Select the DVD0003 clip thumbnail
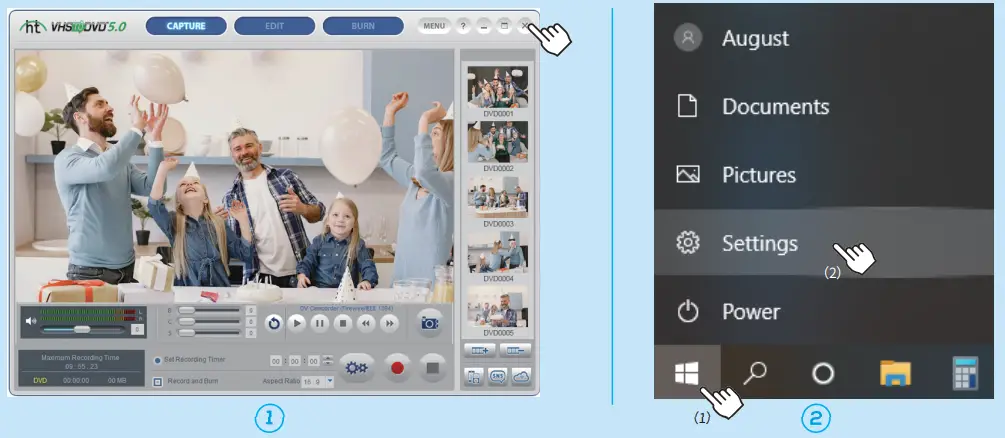 [498, 197]
